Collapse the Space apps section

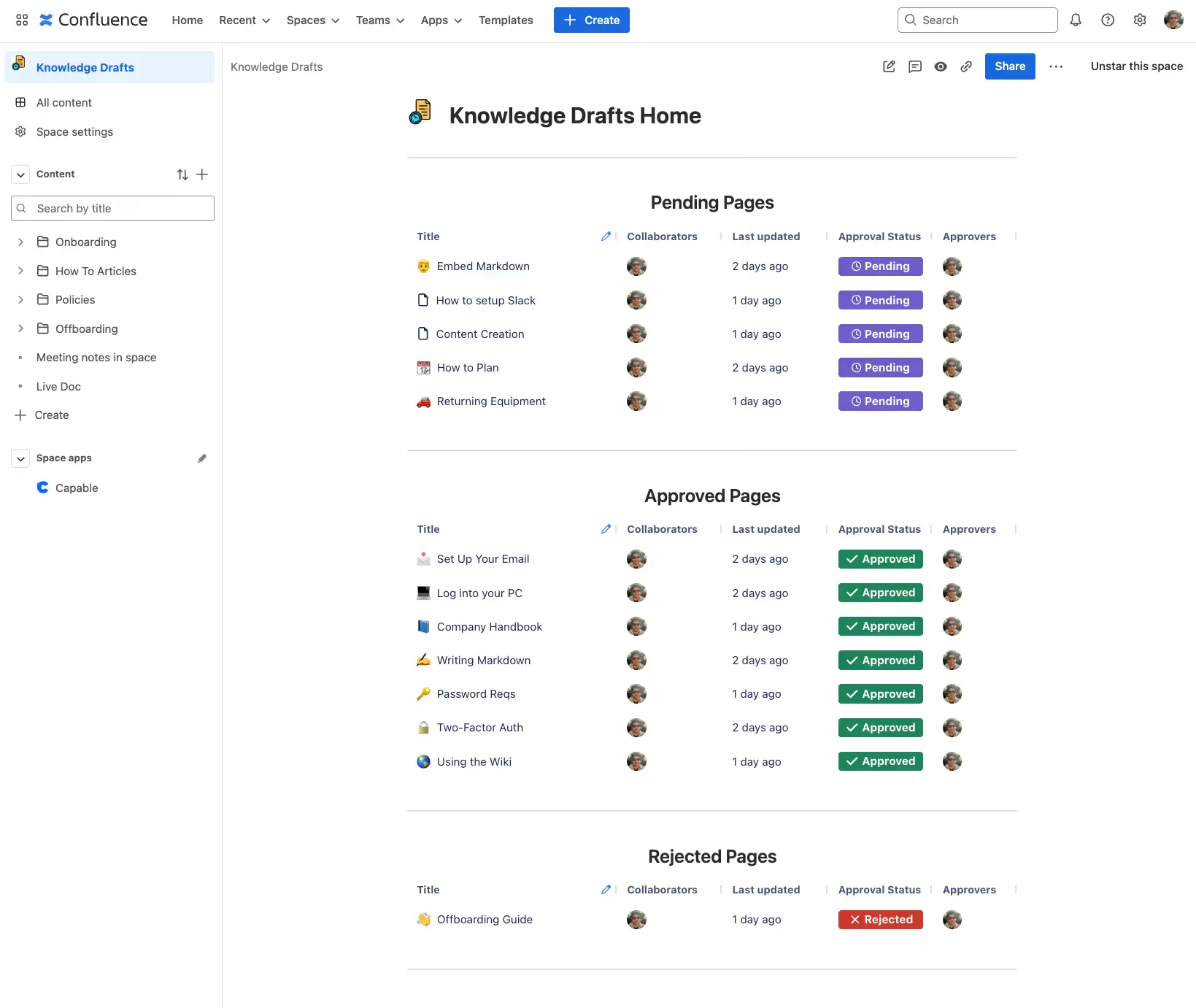click(20, 458)
